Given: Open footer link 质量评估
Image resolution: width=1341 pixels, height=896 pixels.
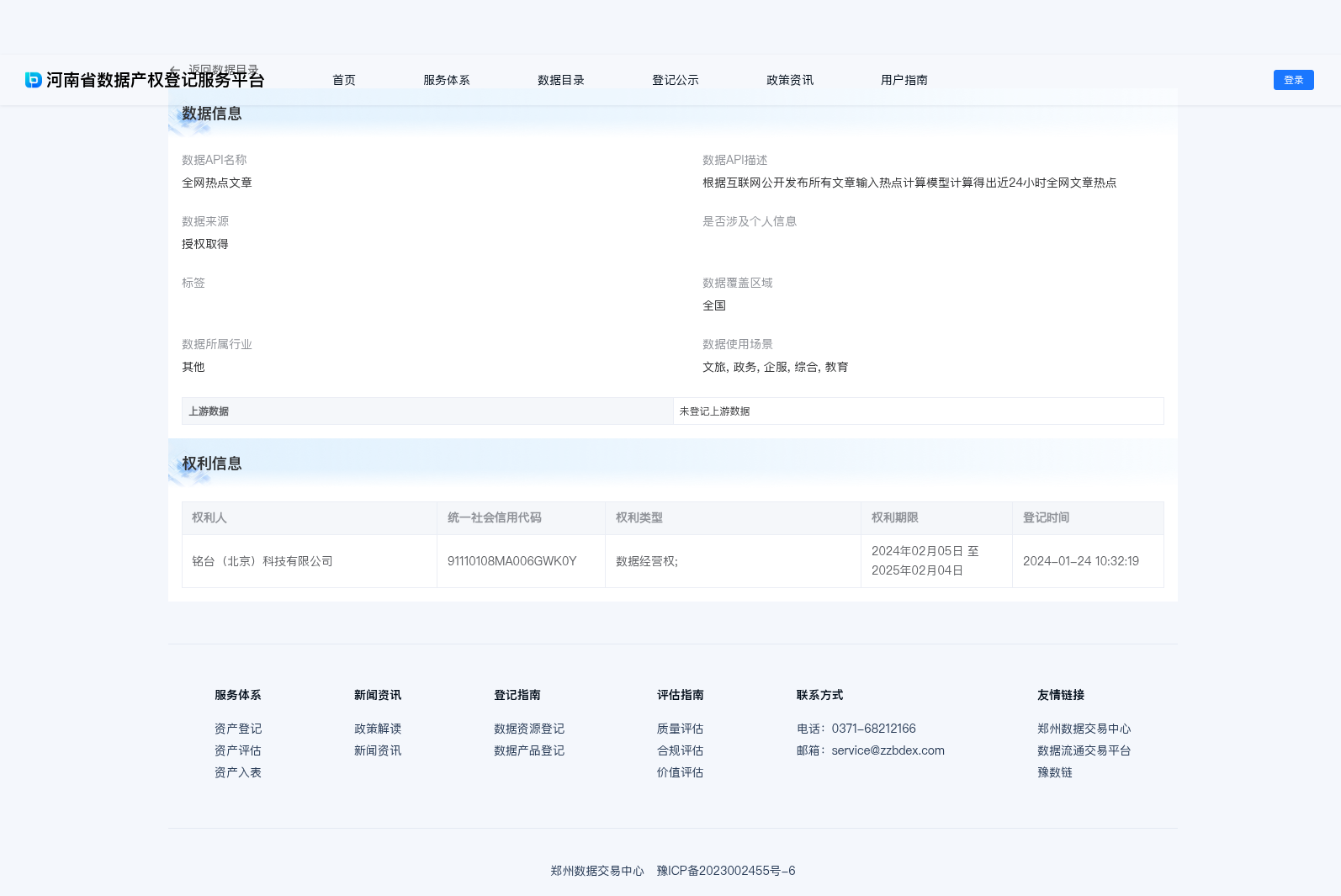Looking at the screenshot, I should [681, 729].
